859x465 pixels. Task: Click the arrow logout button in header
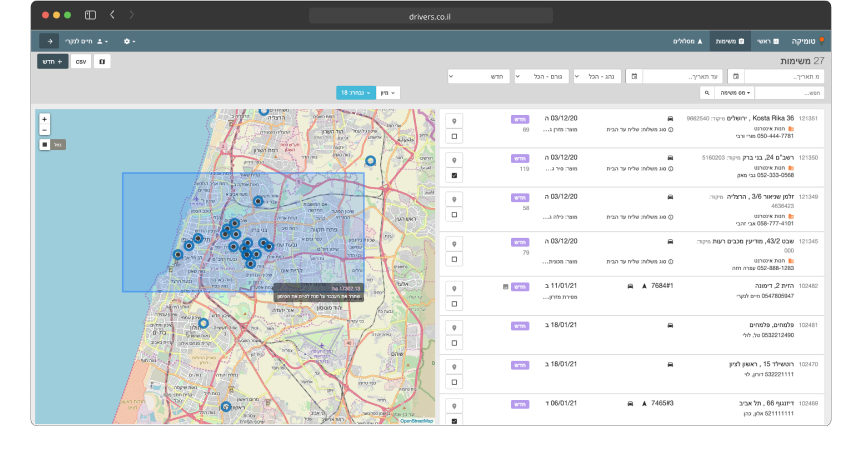[49, 41]
